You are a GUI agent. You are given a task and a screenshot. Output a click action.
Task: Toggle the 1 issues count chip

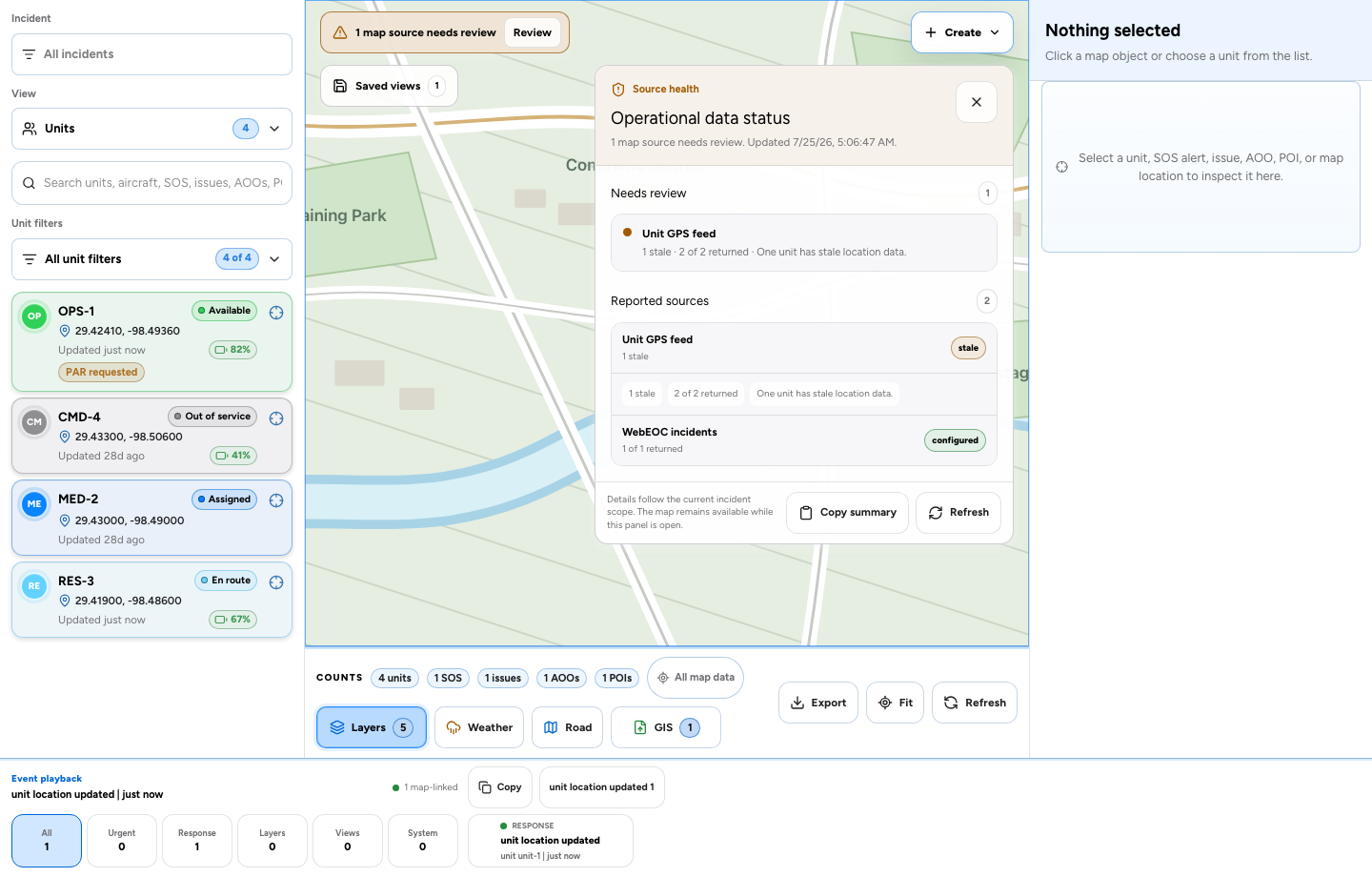click(x=503, y=678)
